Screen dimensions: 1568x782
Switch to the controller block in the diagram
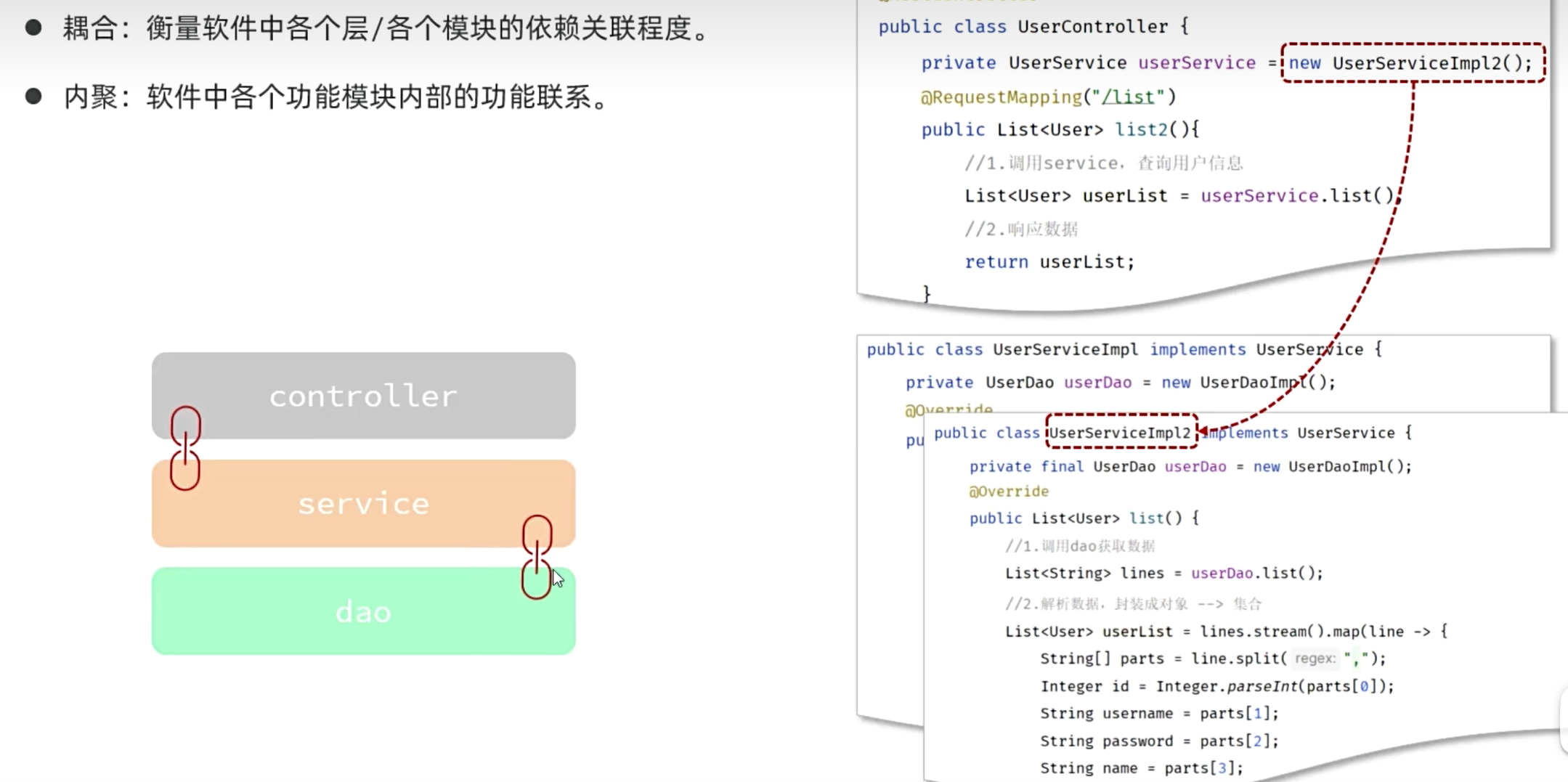362,396
